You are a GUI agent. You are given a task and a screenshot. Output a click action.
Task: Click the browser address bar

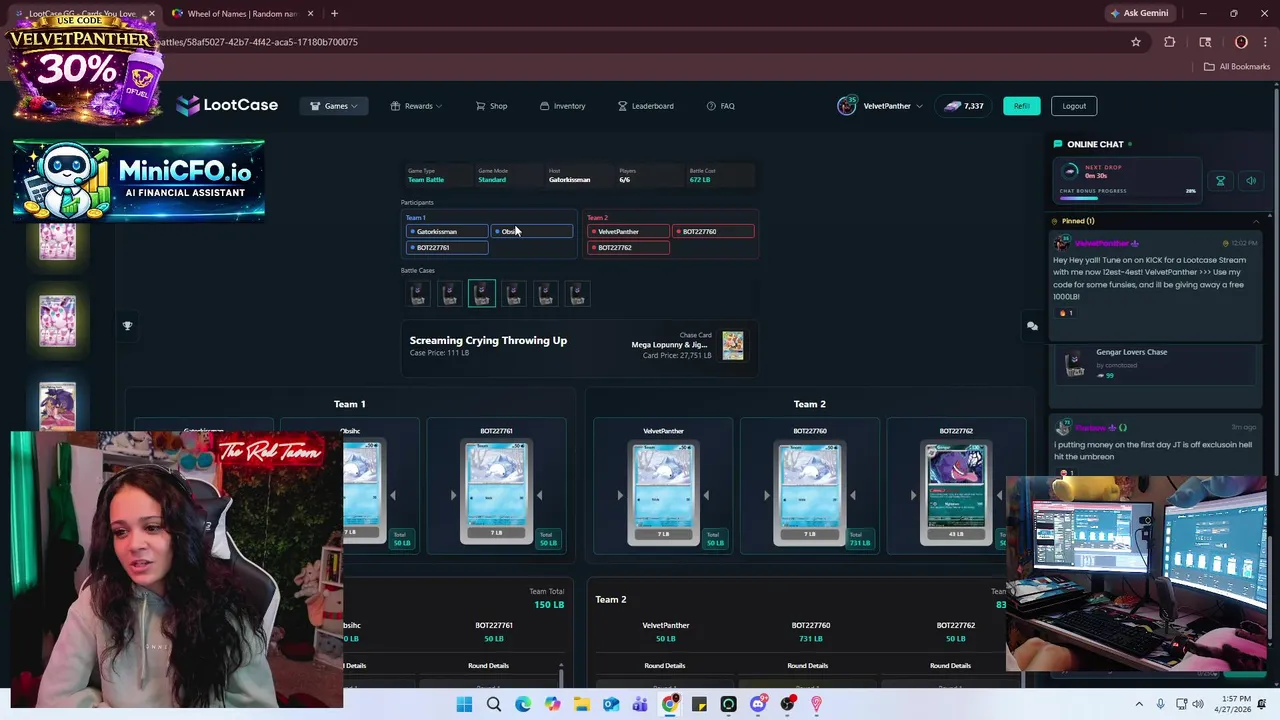pos(640,42)
